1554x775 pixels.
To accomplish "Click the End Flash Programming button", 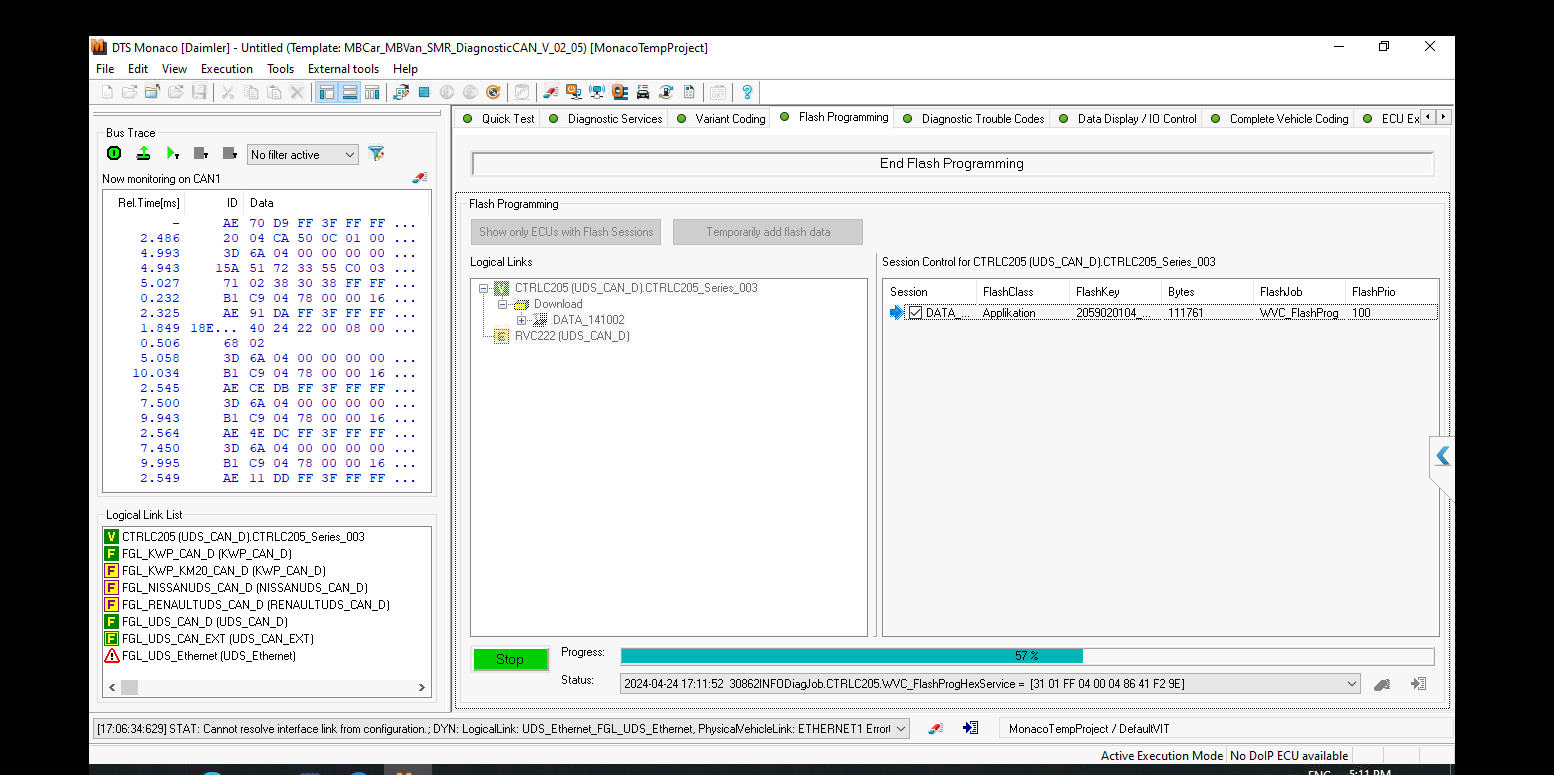I will [951, 164].
